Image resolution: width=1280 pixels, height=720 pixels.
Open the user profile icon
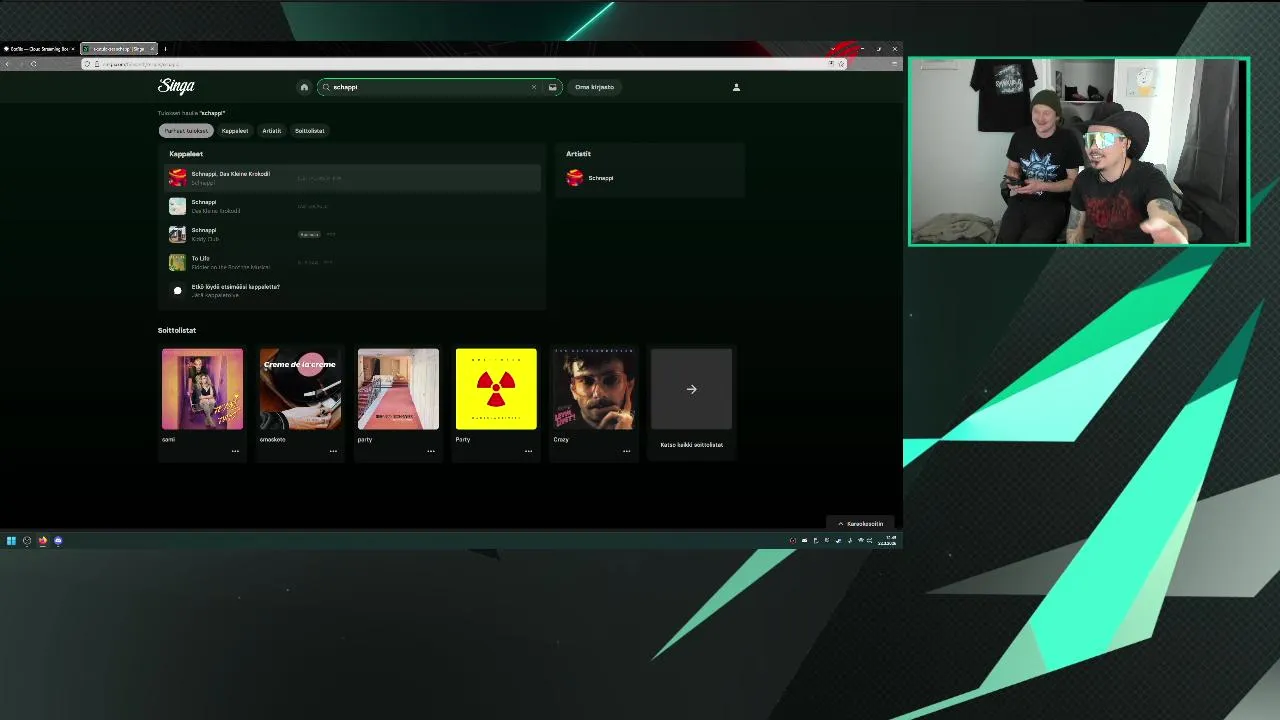point(736,87)
